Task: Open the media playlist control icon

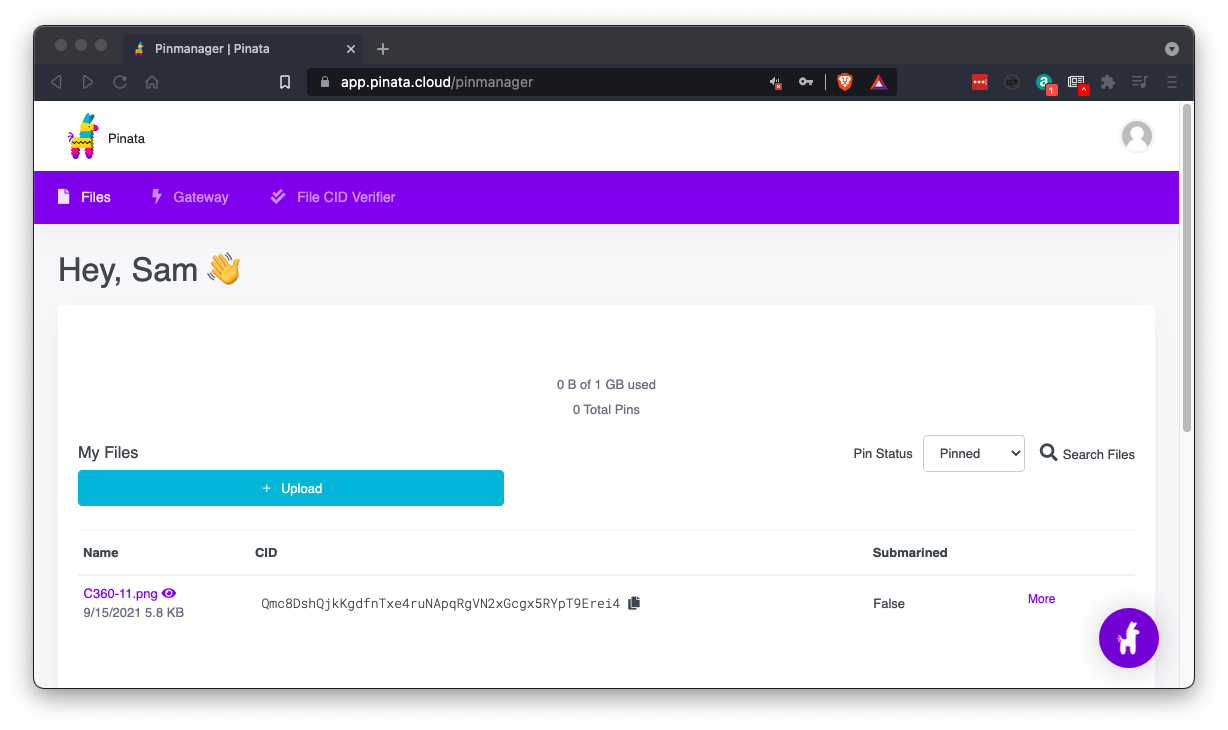Action: coord(1139,82)
